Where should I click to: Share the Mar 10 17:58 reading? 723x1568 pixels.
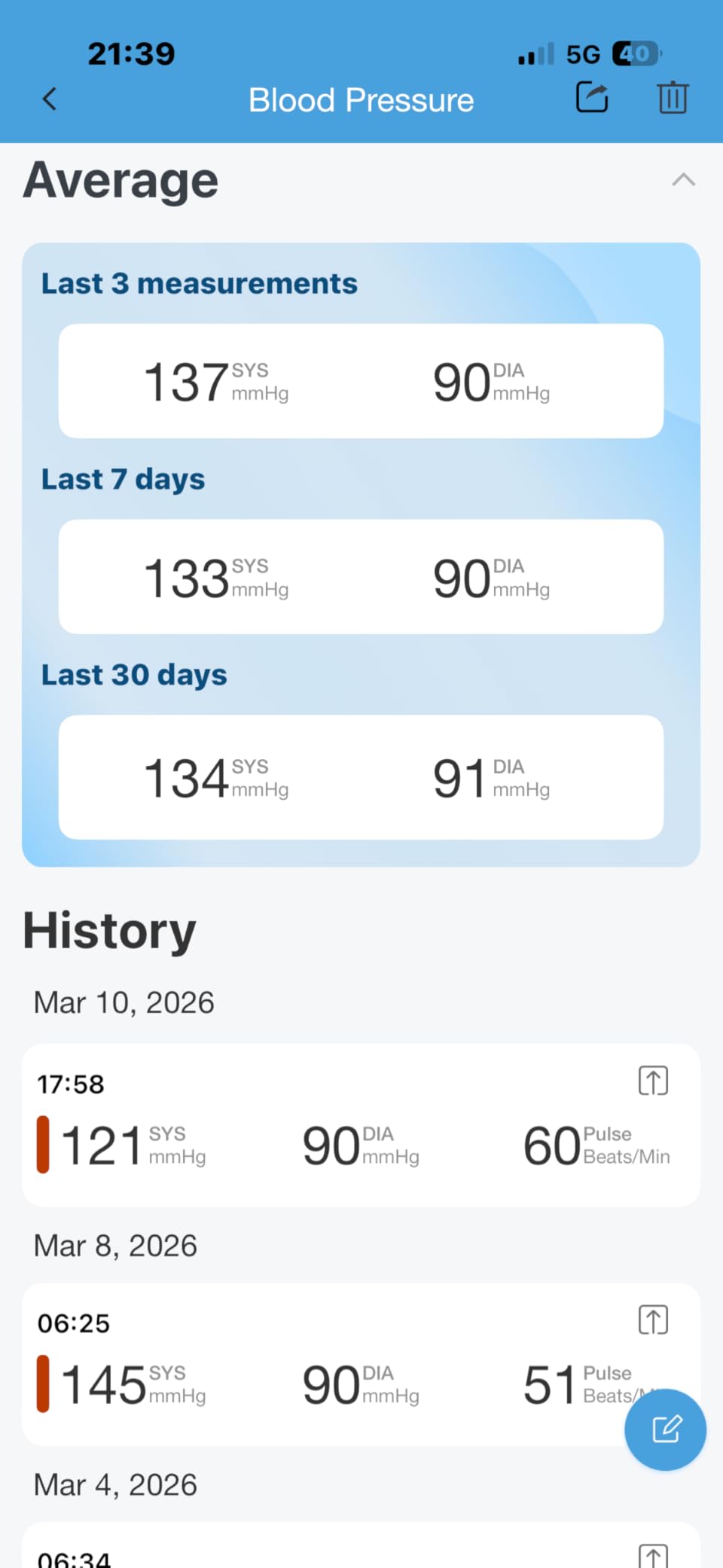(x=653, y=1081)
